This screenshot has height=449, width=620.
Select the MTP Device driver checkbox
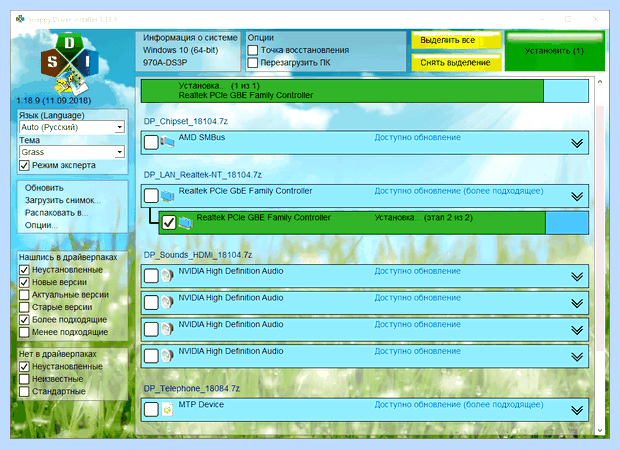[x=151, y=409]
